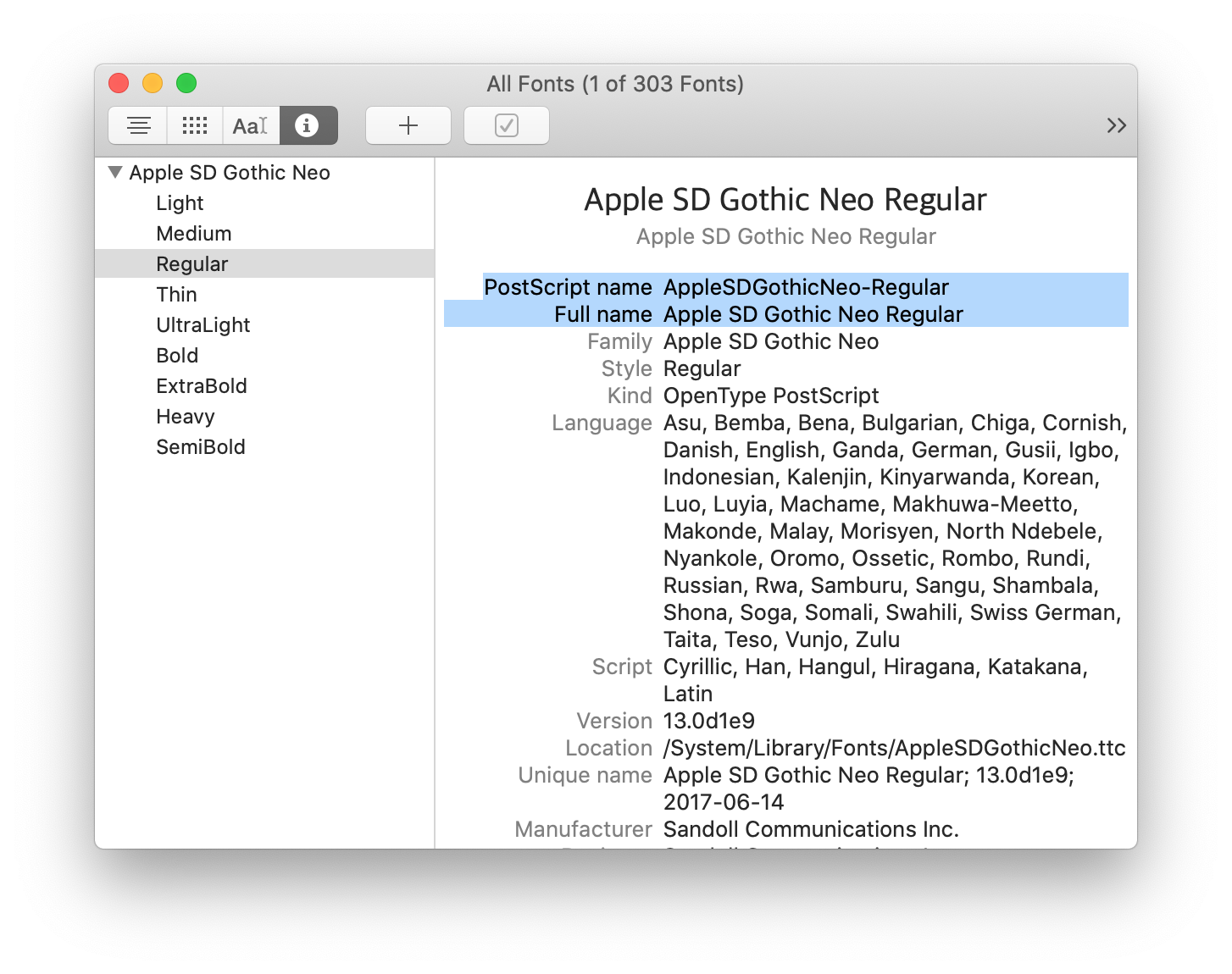Viewport: 1232px width, 974px height.
Task: Open the toolbar overflow double-chevron
Action: [x=1116, y=125]
